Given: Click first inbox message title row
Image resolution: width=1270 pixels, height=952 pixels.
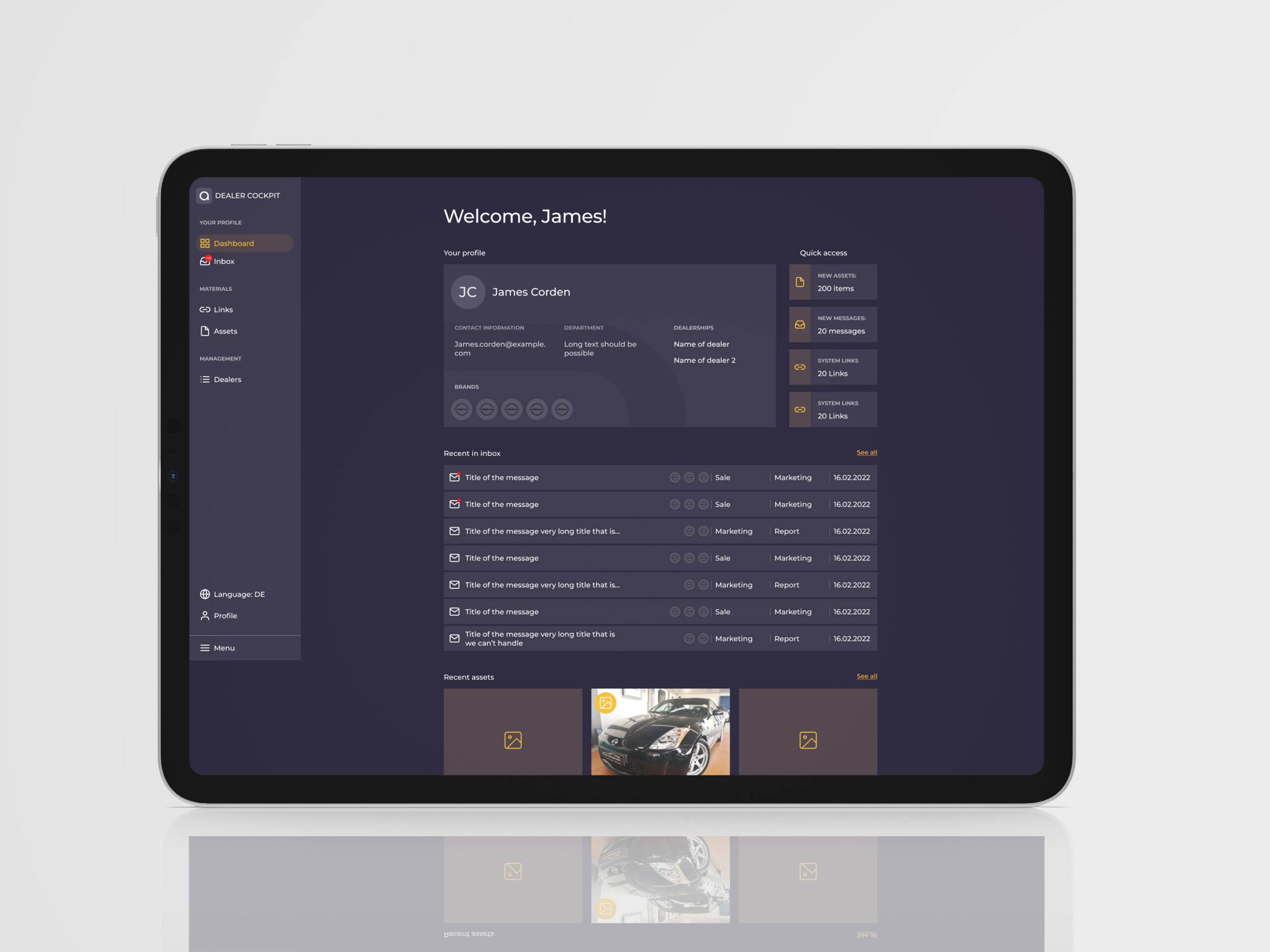Looking at the screenshot, I should 501,477.
